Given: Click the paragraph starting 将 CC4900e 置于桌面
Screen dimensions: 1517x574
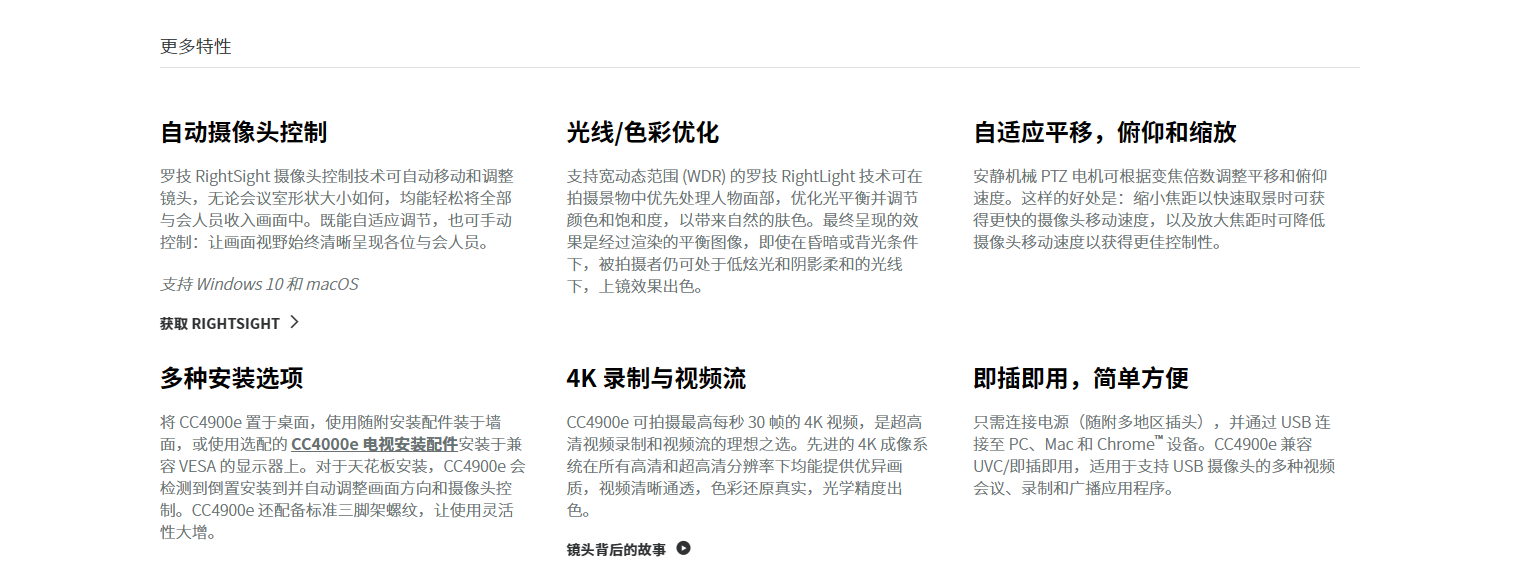Looking at the screenshot, I should [x=342, y=476].
